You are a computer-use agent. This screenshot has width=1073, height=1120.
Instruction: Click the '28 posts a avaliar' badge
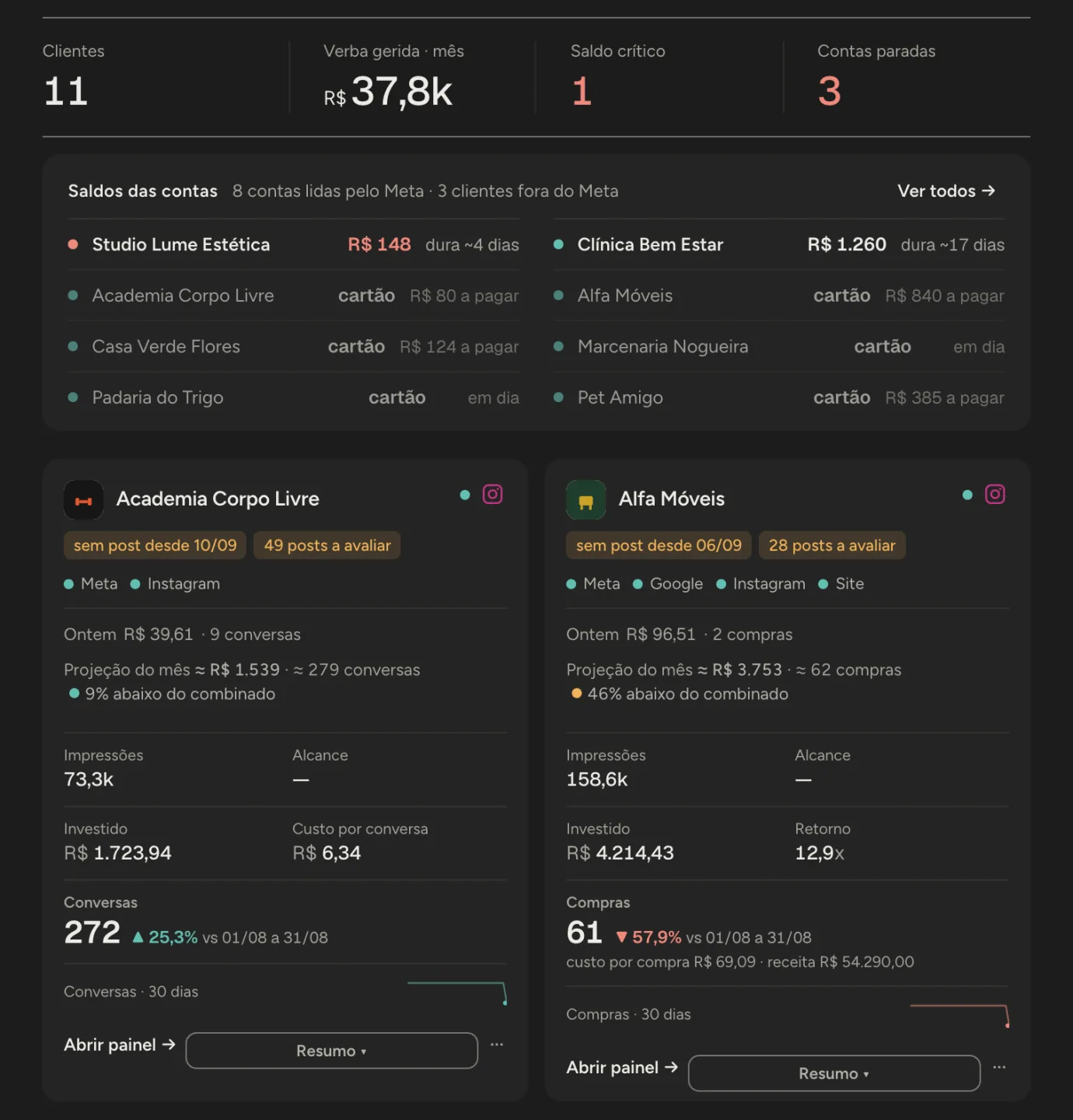tap(832, 545)
